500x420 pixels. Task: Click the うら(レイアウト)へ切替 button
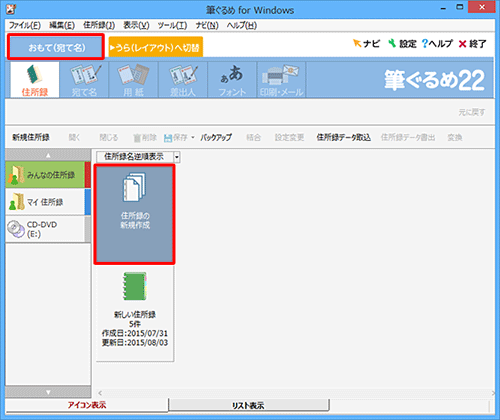click(x=156, y=47)
